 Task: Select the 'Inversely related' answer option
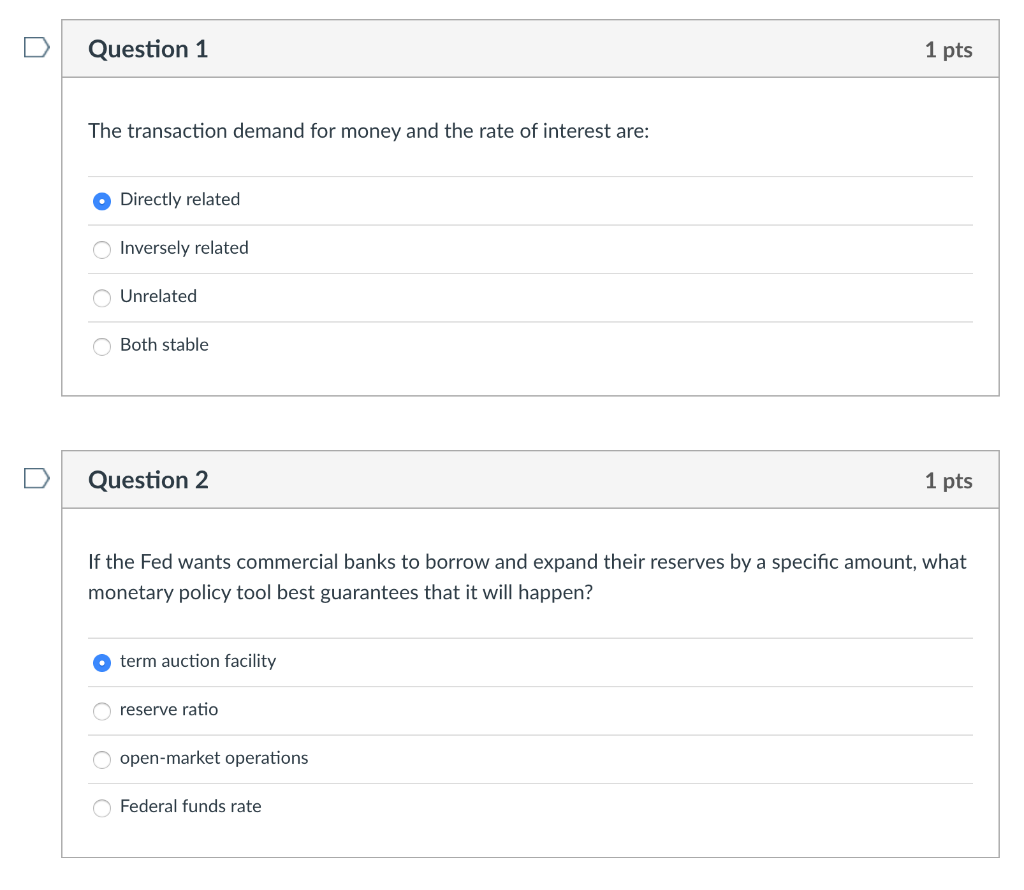pyautogui.click(x=101, y=249)
